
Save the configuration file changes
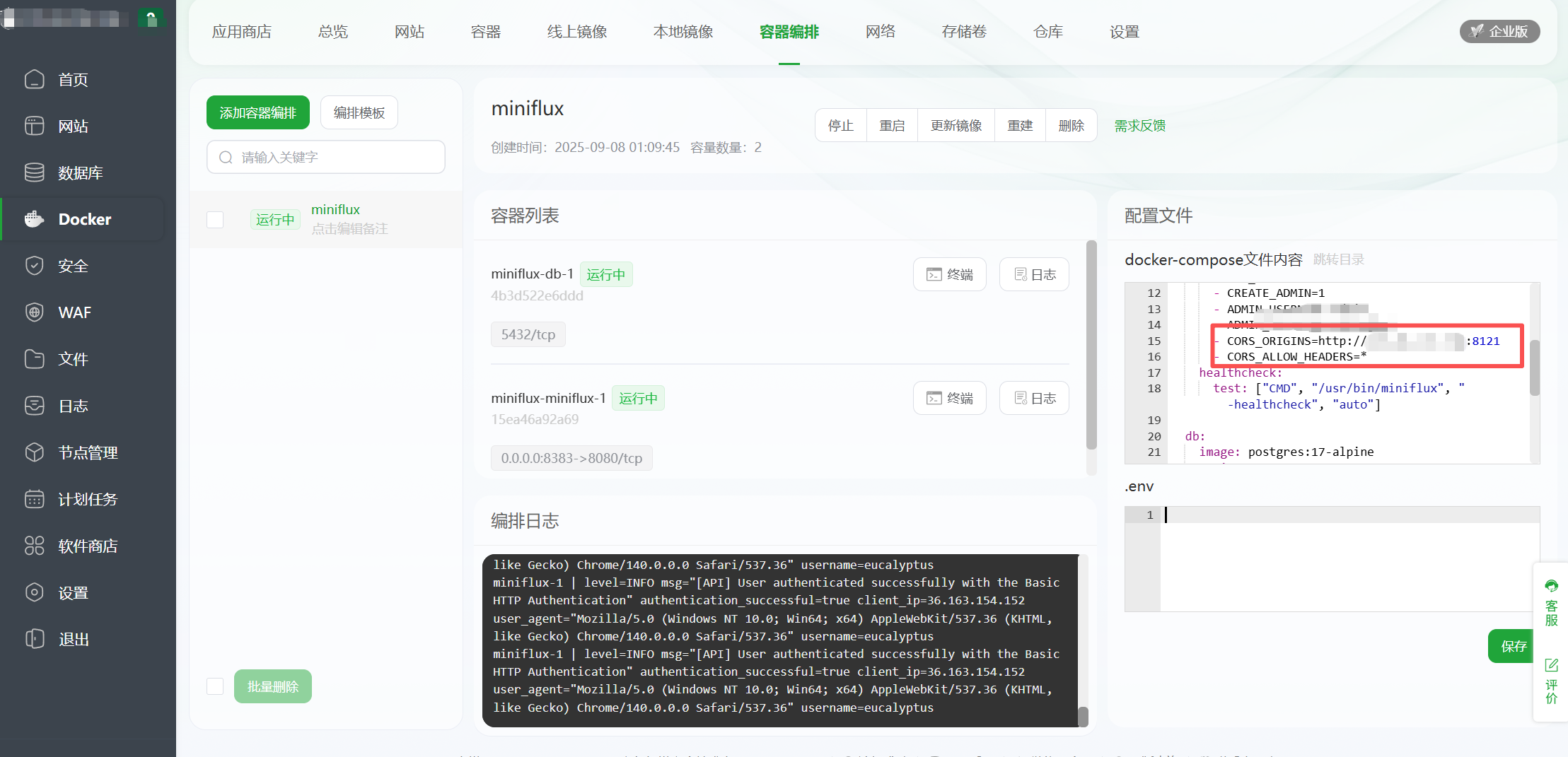1513,646
